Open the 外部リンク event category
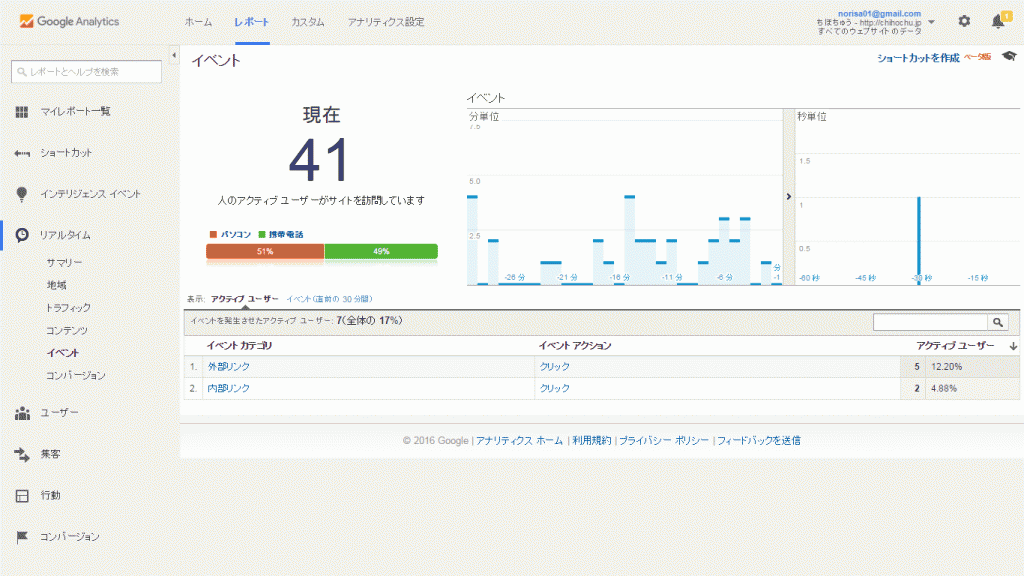The width and height of the screenshot is (1024, 576). coord(229,367)
